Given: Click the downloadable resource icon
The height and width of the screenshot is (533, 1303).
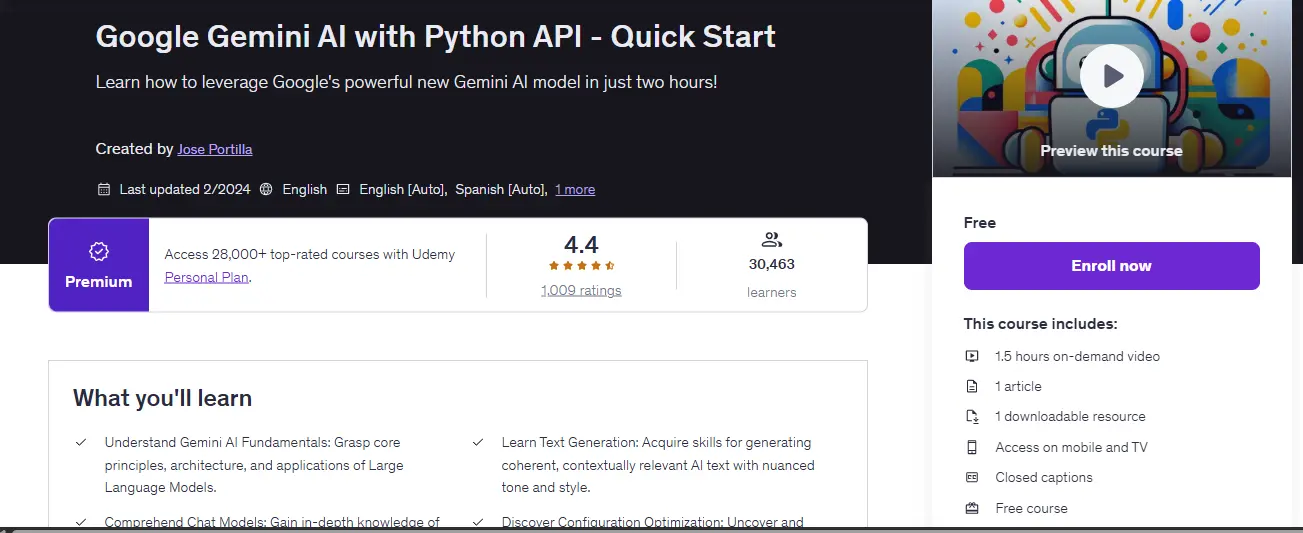Looking at the screenshot, I should (x=972, y=417).
